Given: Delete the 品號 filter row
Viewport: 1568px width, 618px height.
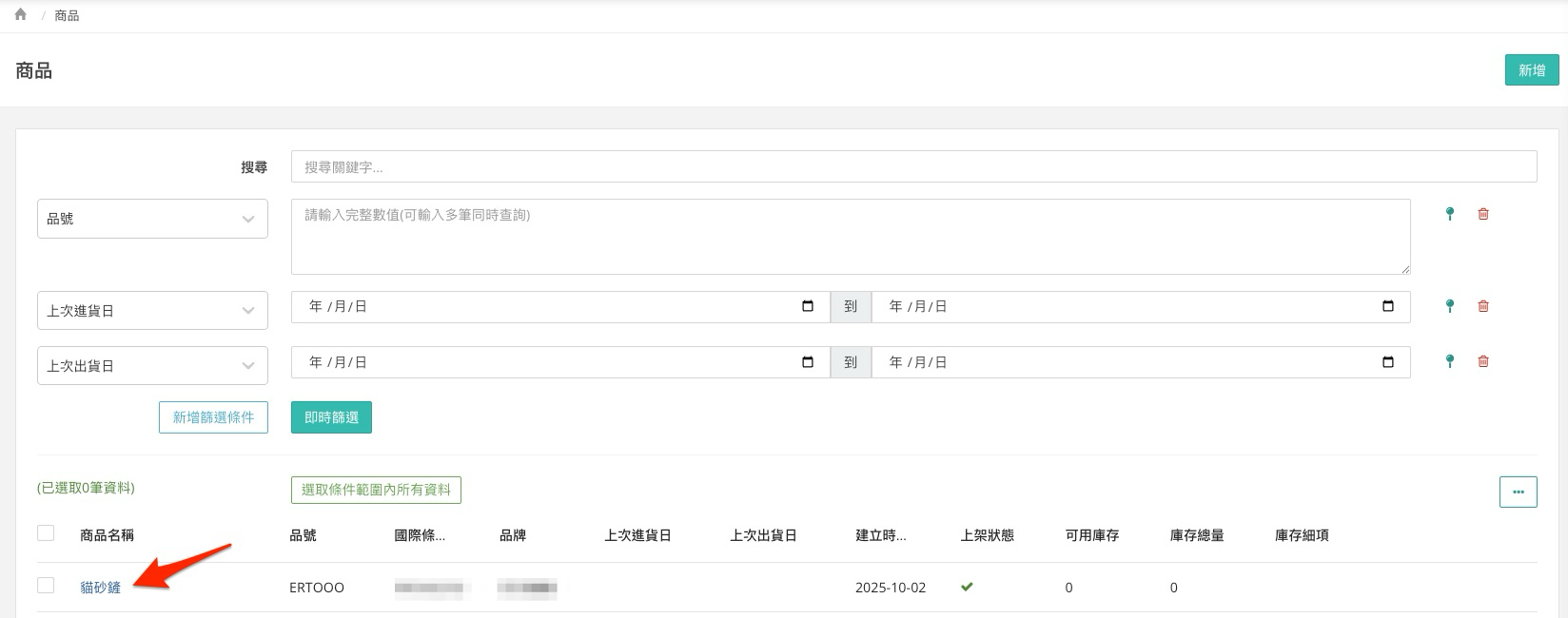Looking at the screenshot, I should pos(1482,214).
